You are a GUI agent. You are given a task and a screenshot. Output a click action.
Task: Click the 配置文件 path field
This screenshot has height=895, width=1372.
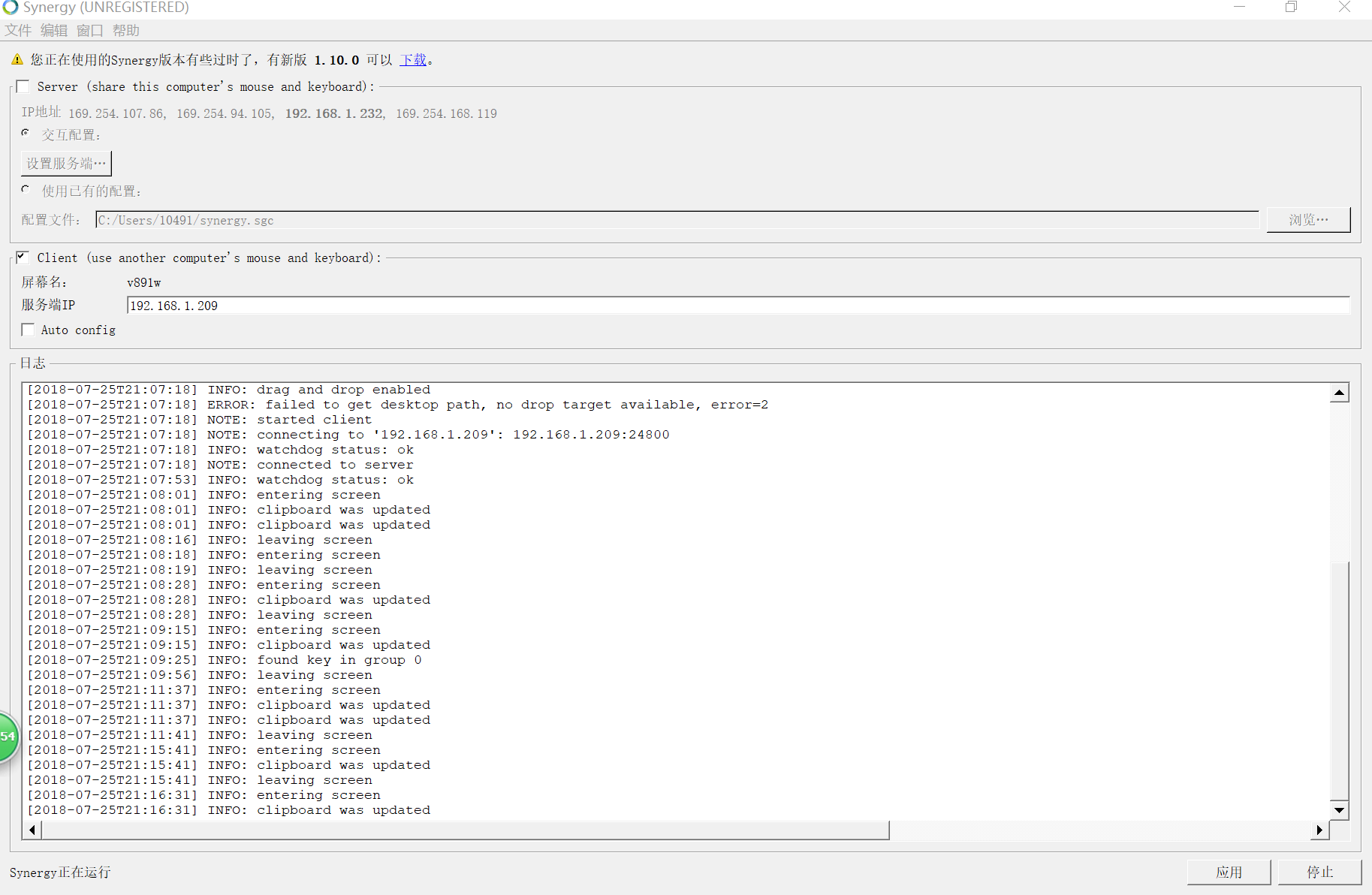click(677, 220)
